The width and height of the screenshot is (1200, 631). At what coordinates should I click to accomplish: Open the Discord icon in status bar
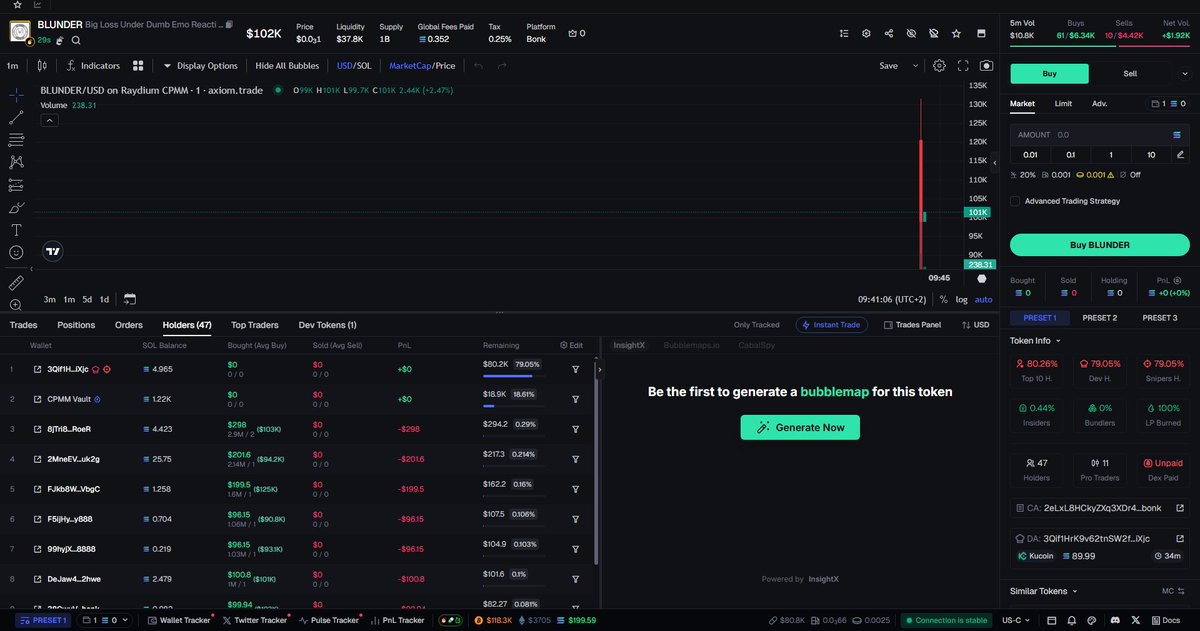click(x=1113, y=620)
